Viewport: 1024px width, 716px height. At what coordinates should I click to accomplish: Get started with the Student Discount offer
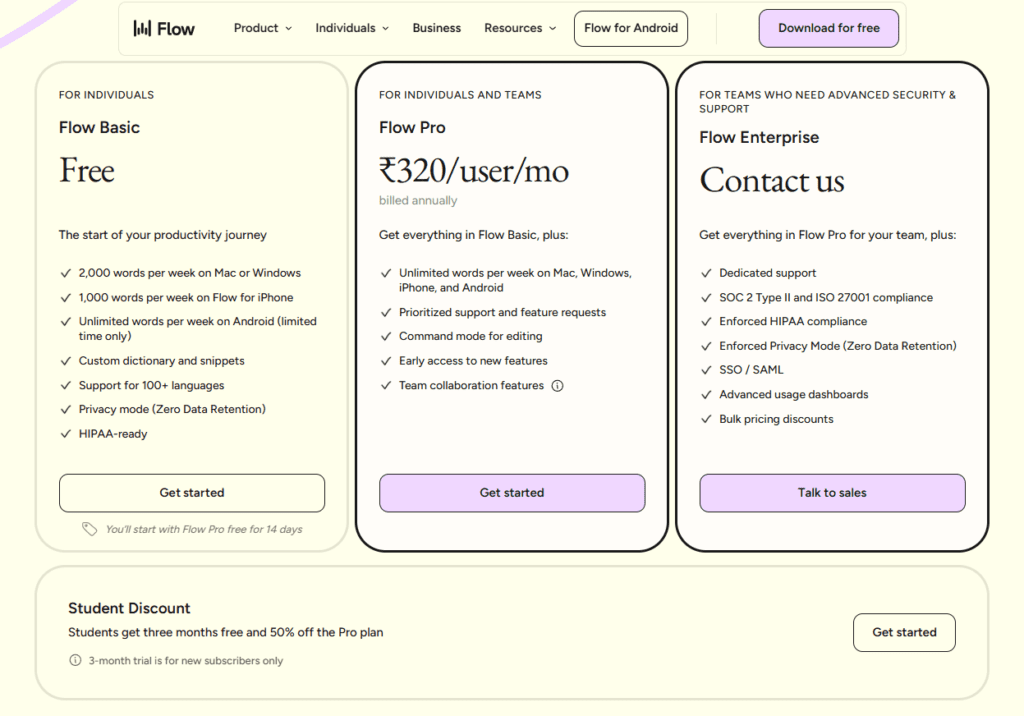pos(904,632)
